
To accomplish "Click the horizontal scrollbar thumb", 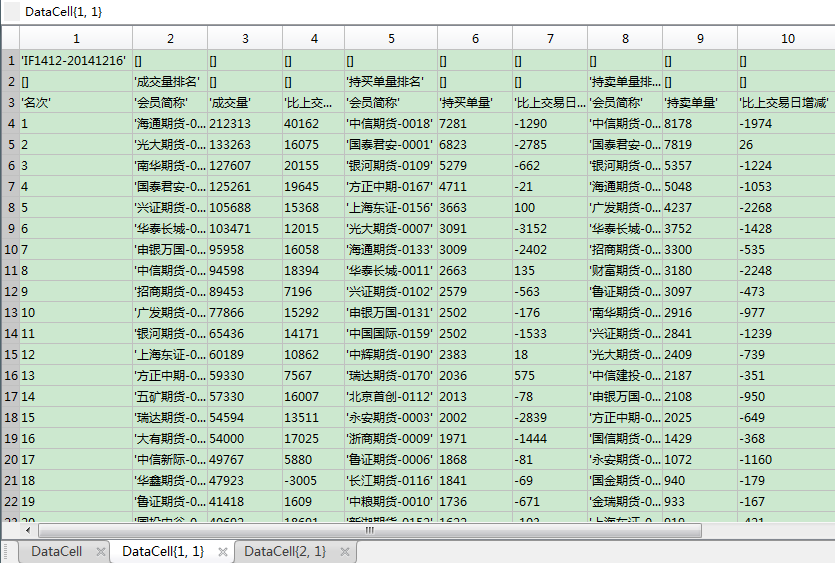I will [370, 530].
